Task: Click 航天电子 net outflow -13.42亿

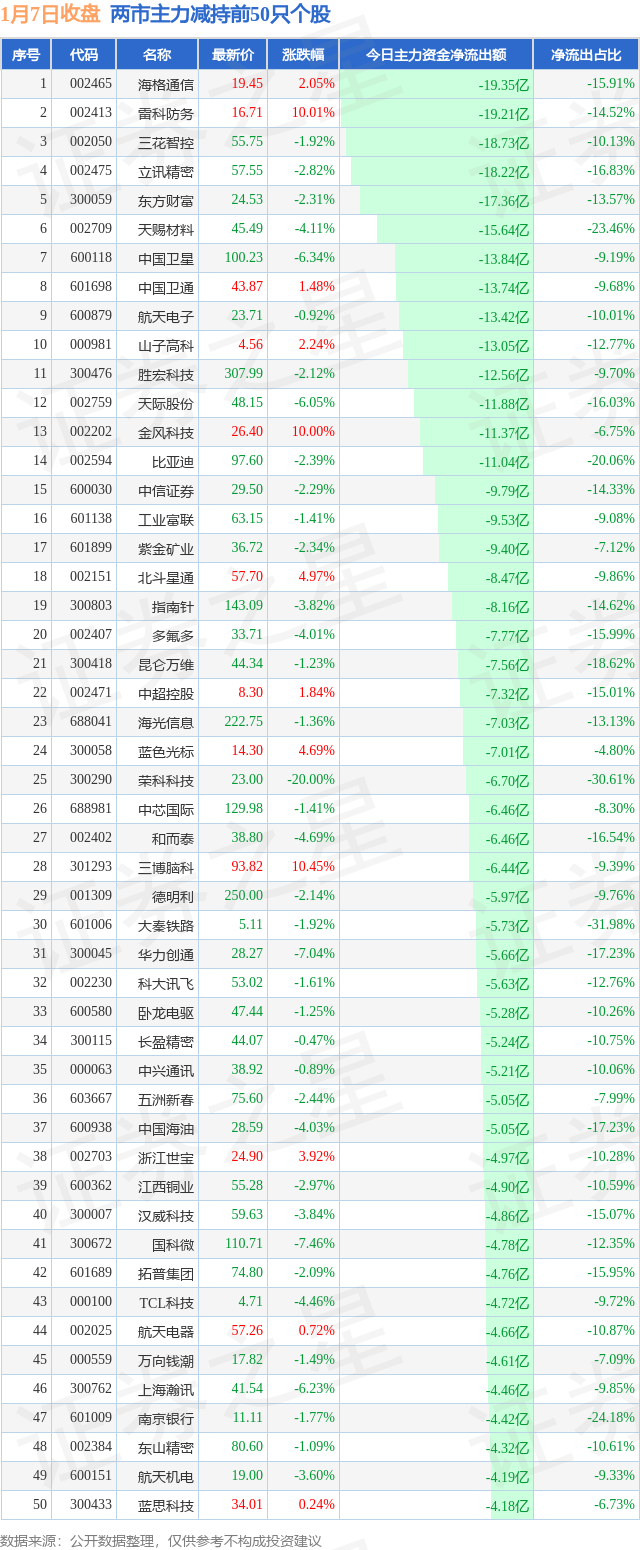Action: pyautogui.click(x=503, y=317)
